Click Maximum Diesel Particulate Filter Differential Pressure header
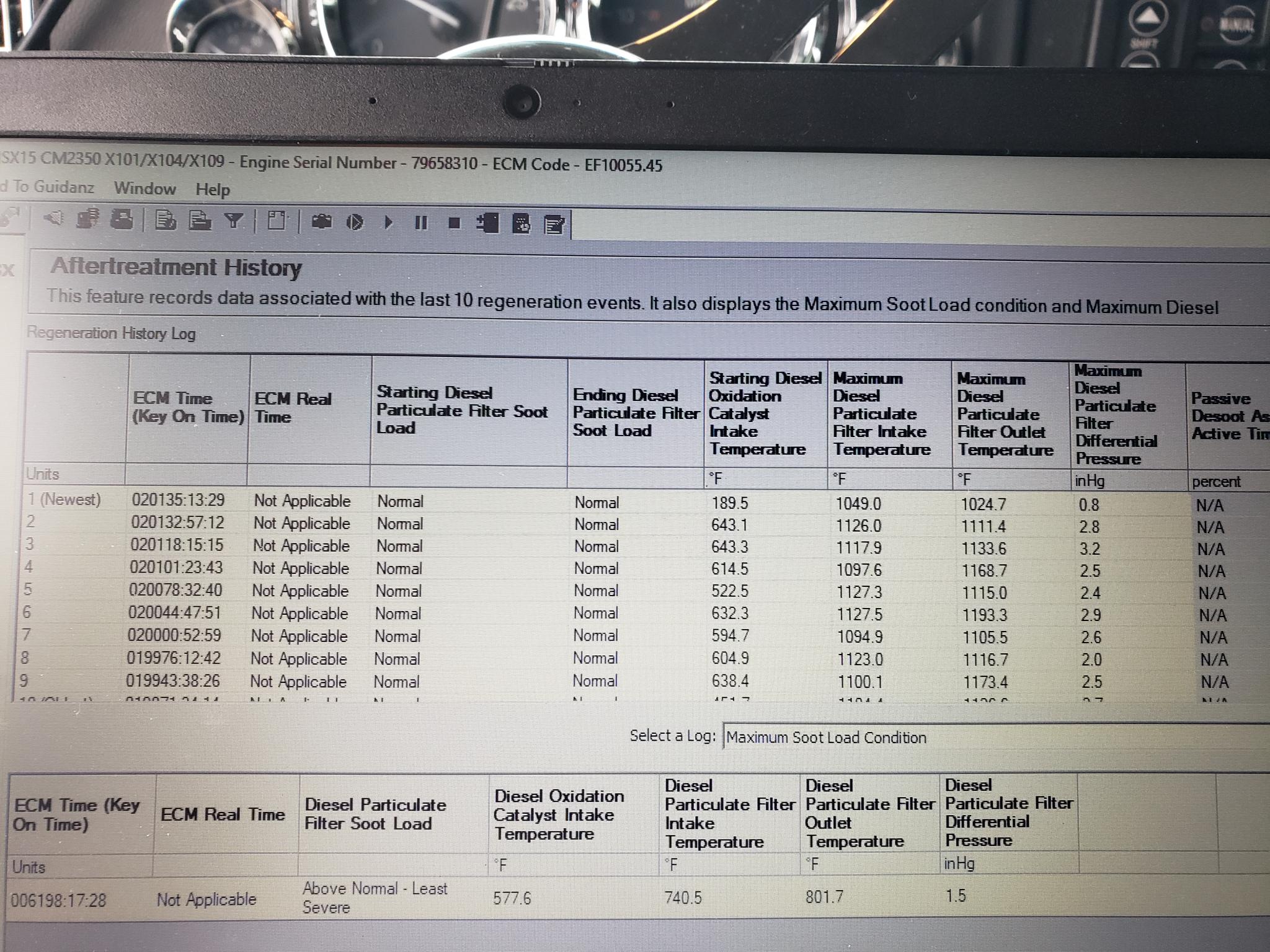 tap(1116, 415)
